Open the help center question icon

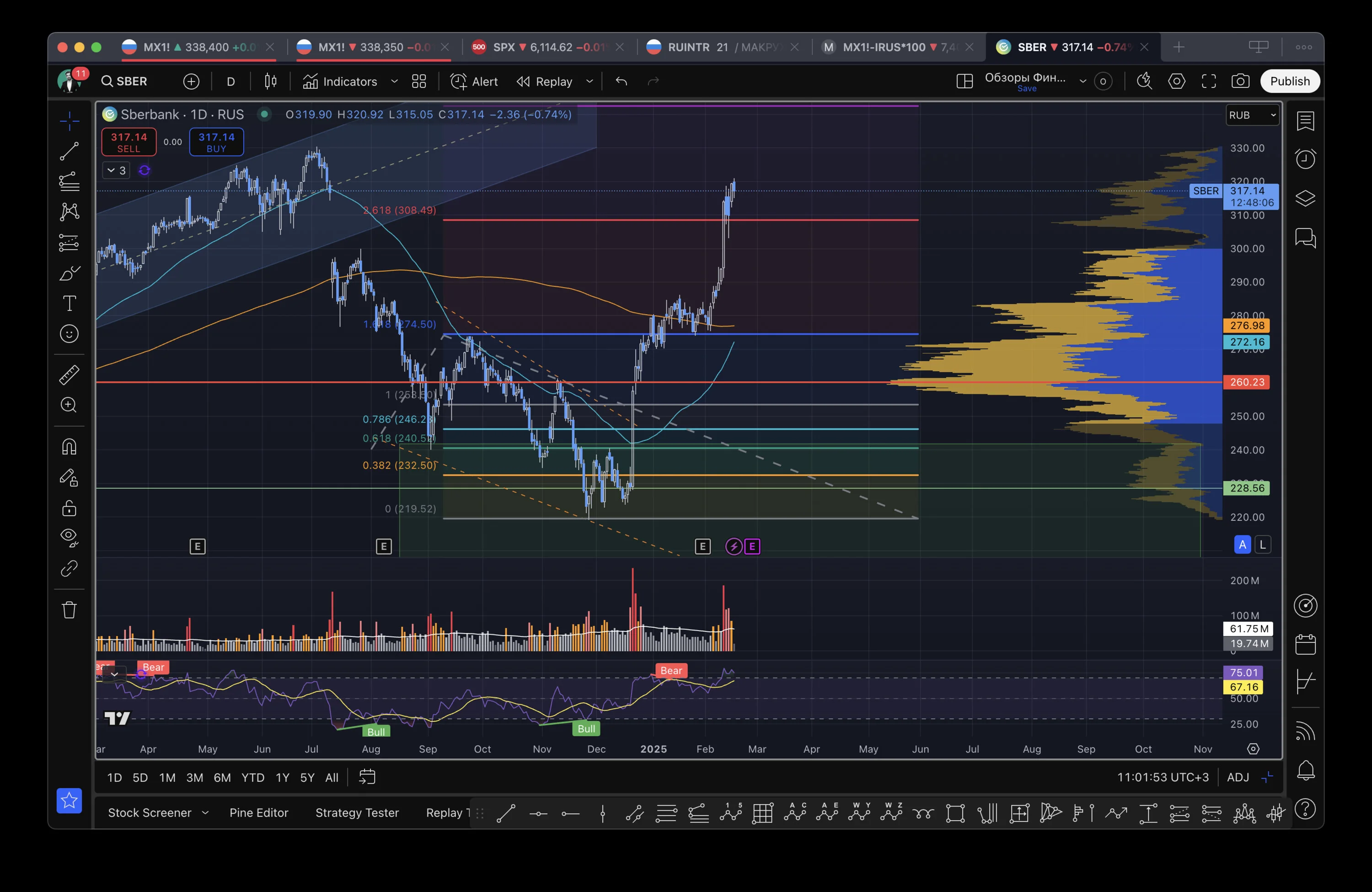point(1305,809)
